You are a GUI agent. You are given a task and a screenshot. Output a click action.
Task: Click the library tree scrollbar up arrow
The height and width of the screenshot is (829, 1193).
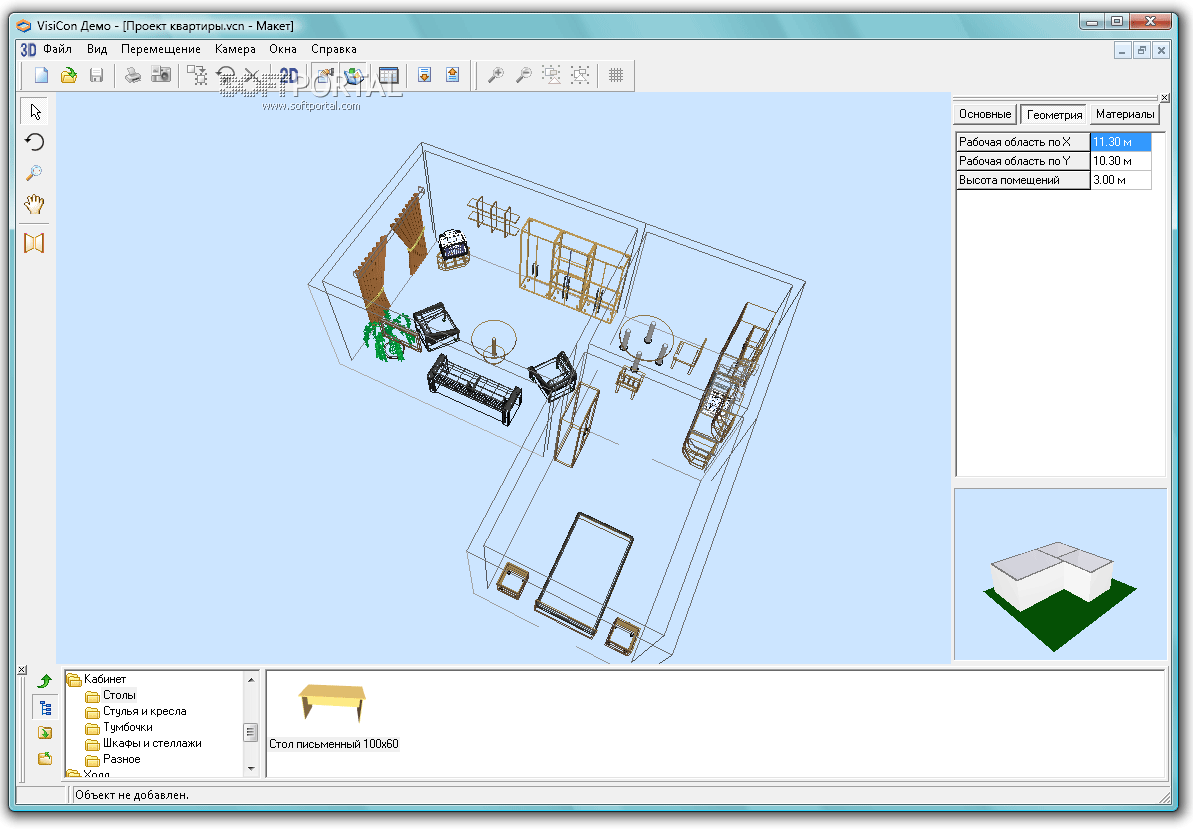251,679
